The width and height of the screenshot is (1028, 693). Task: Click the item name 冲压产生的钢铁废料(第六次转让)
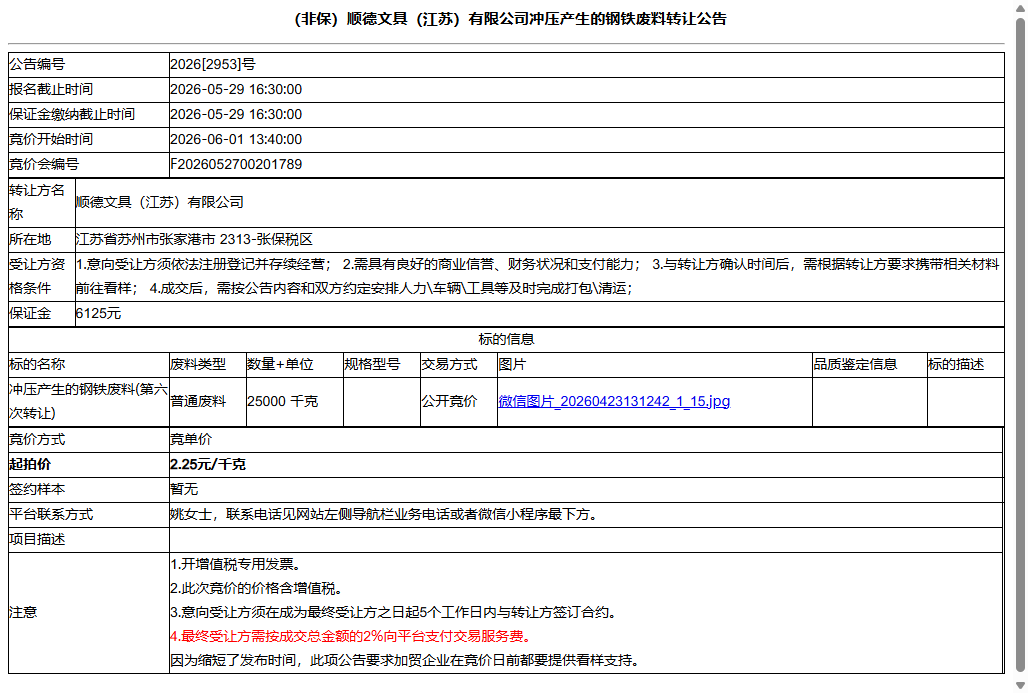tap(89, 401)
